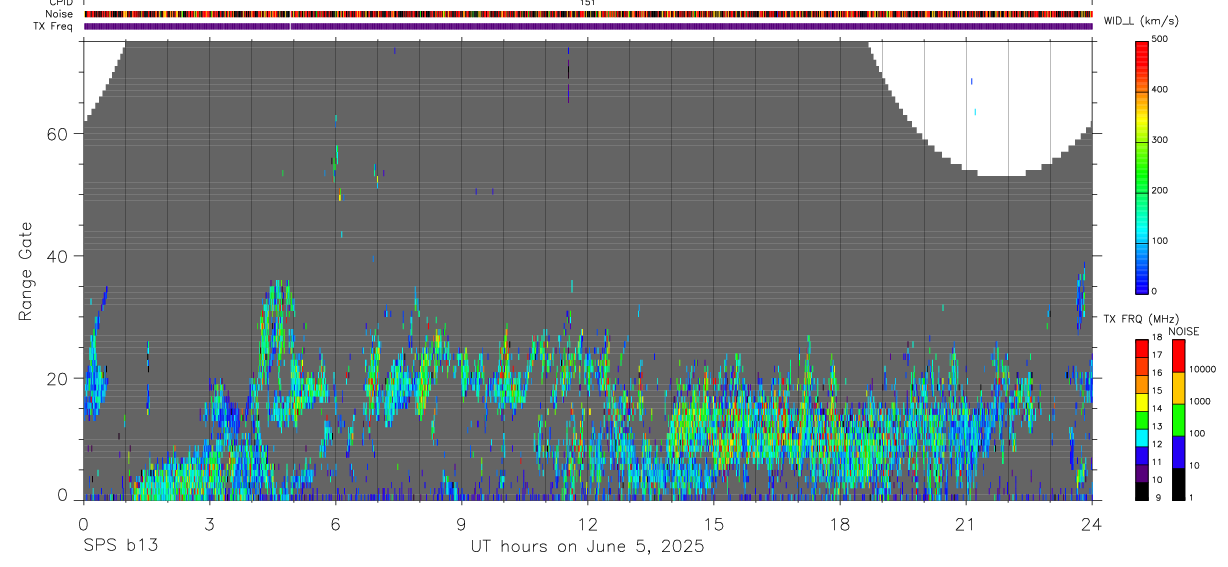This screenshot has height=567, width=1228.
Task: Click the TX Freq row label at top
Action: [53, 26]
